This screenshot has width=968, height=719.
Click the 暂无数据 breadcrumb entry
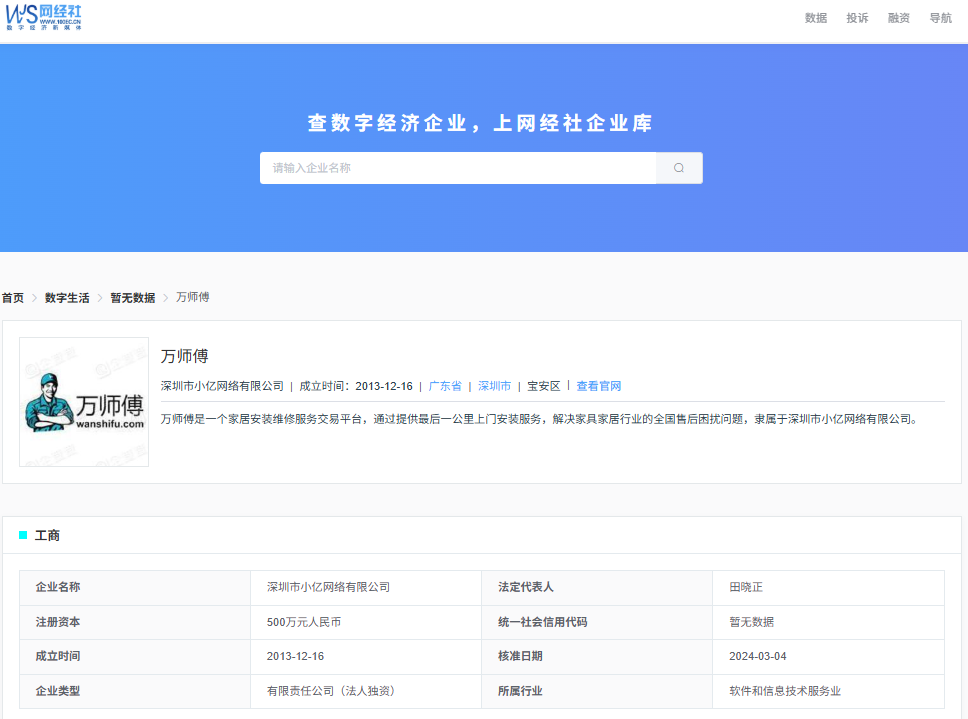131,297
